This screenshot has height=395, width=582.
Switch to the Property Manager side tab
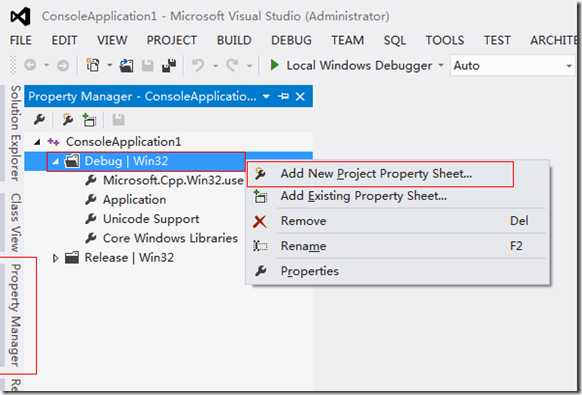[x=15, y=315]
